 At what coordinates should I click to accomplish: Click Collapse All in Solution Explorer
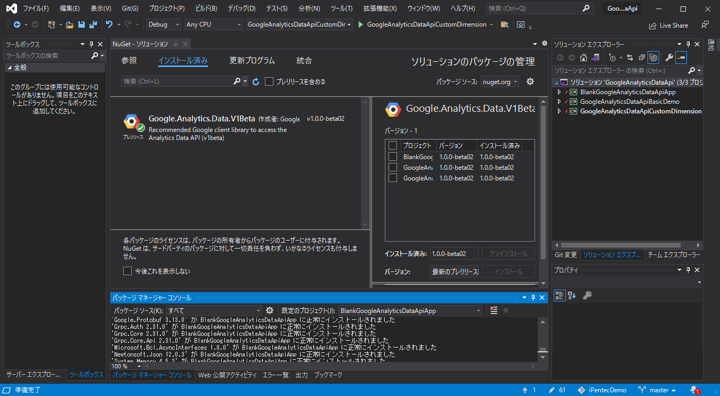coord(641,57)
